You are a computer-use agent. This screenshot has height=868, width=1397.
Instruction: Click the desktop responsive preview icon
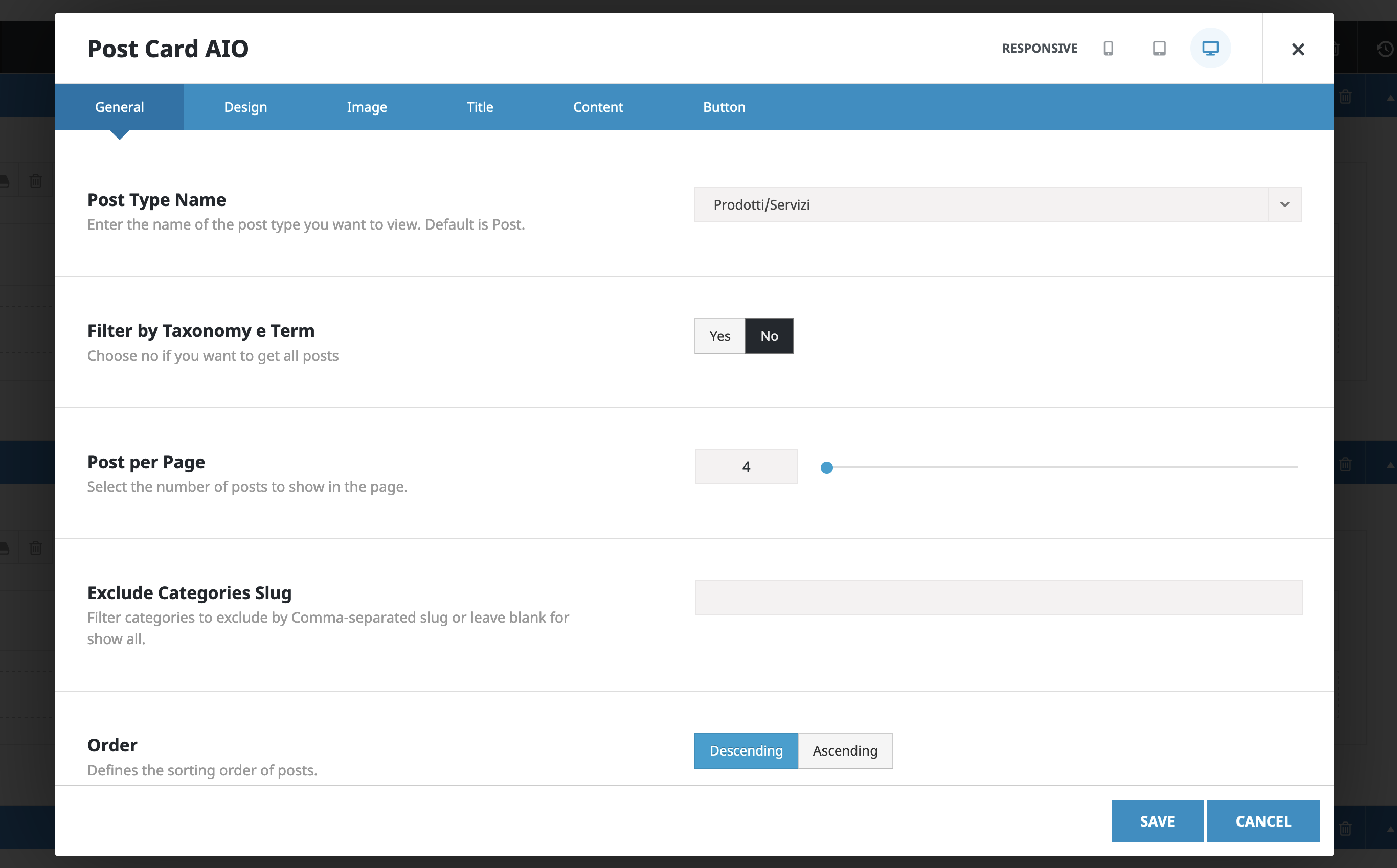1211,47
